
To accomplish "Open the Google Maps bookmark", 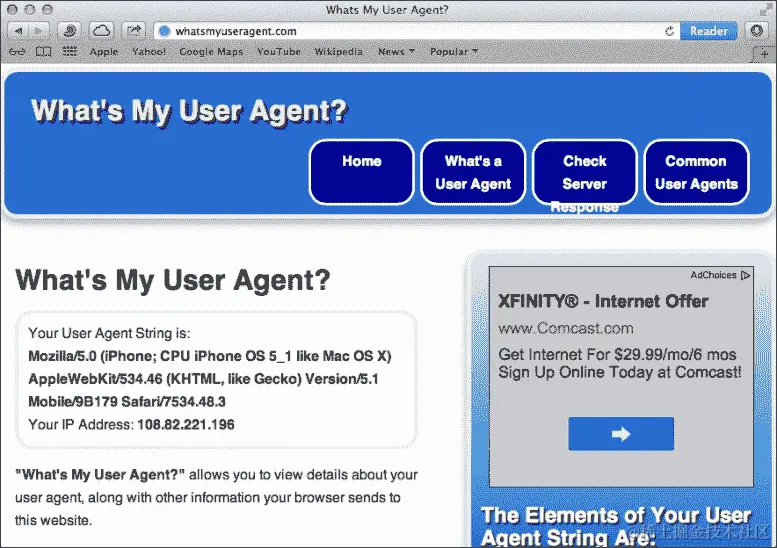I will (211, 52).
